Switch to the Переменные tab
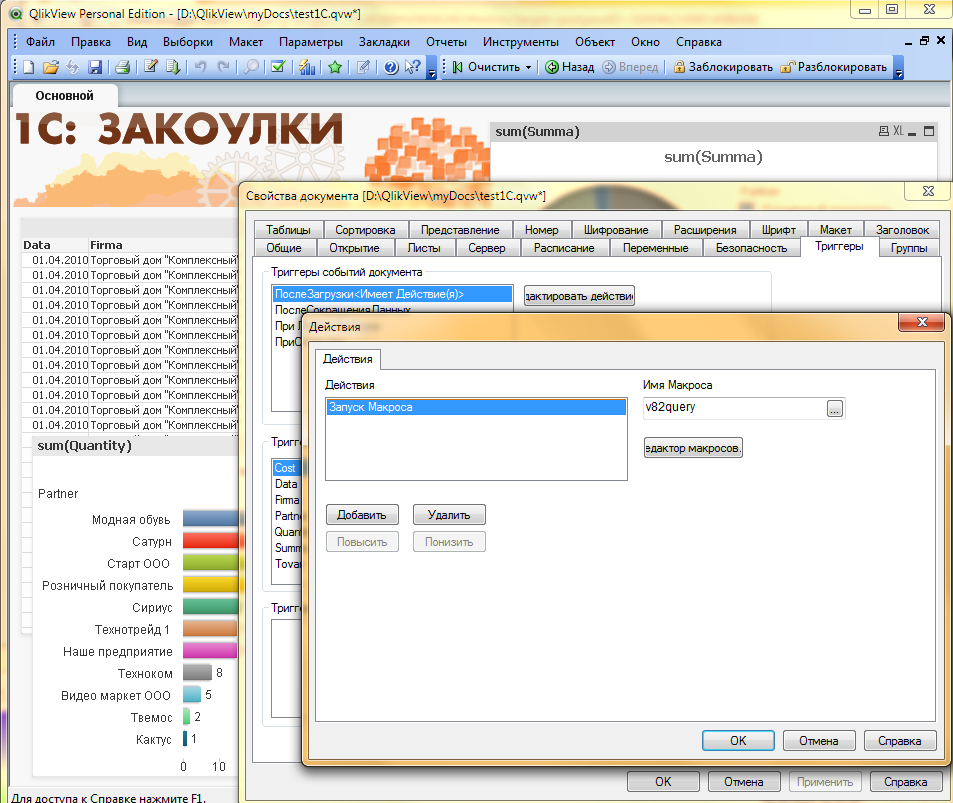 655,248
